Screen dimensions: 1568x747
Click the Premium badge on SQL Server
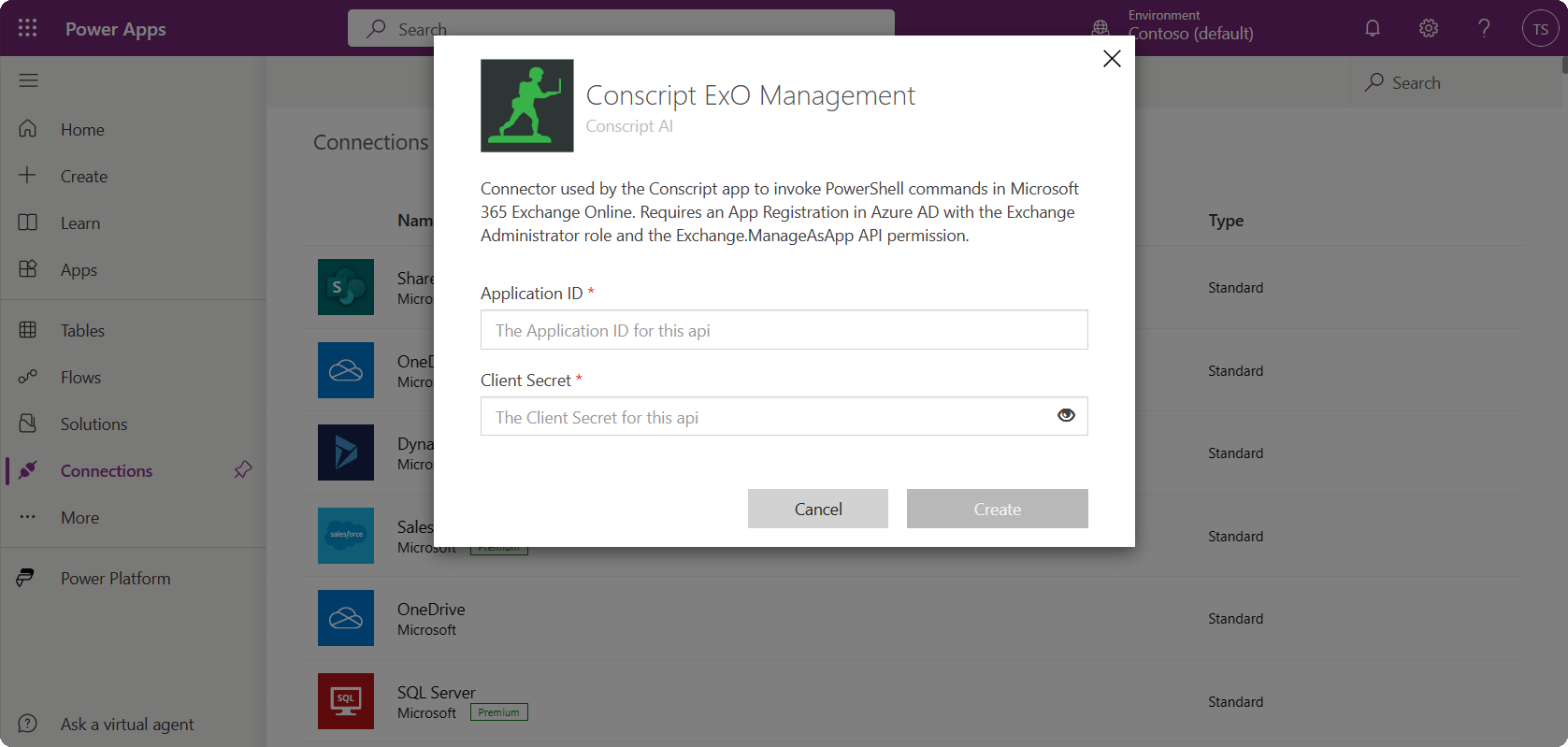pyautogui.click(x=499, y=712)
